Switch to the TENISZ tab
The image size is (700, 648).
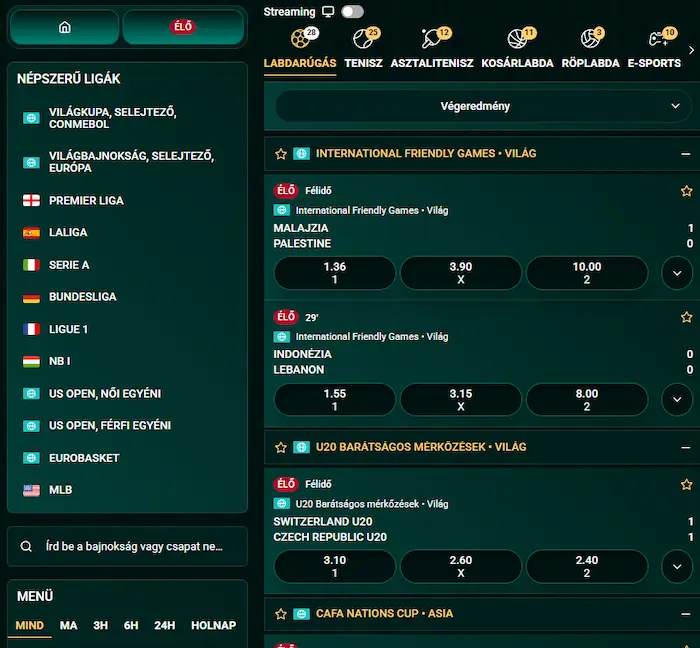pos(363,63)
